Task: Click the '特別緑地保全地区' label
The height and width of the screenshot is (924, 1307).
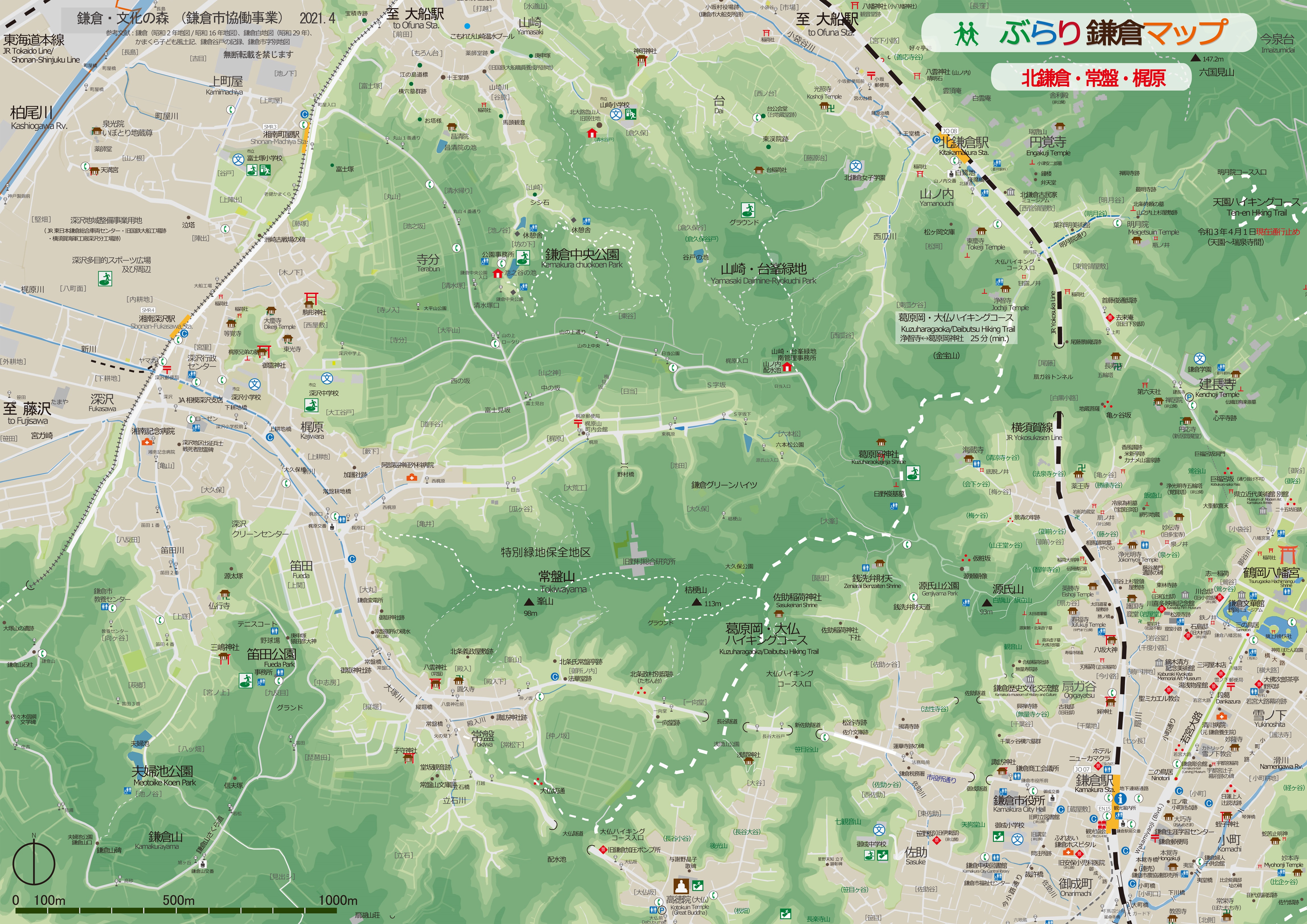Action: pyautogui.click(x=545, y=552)
